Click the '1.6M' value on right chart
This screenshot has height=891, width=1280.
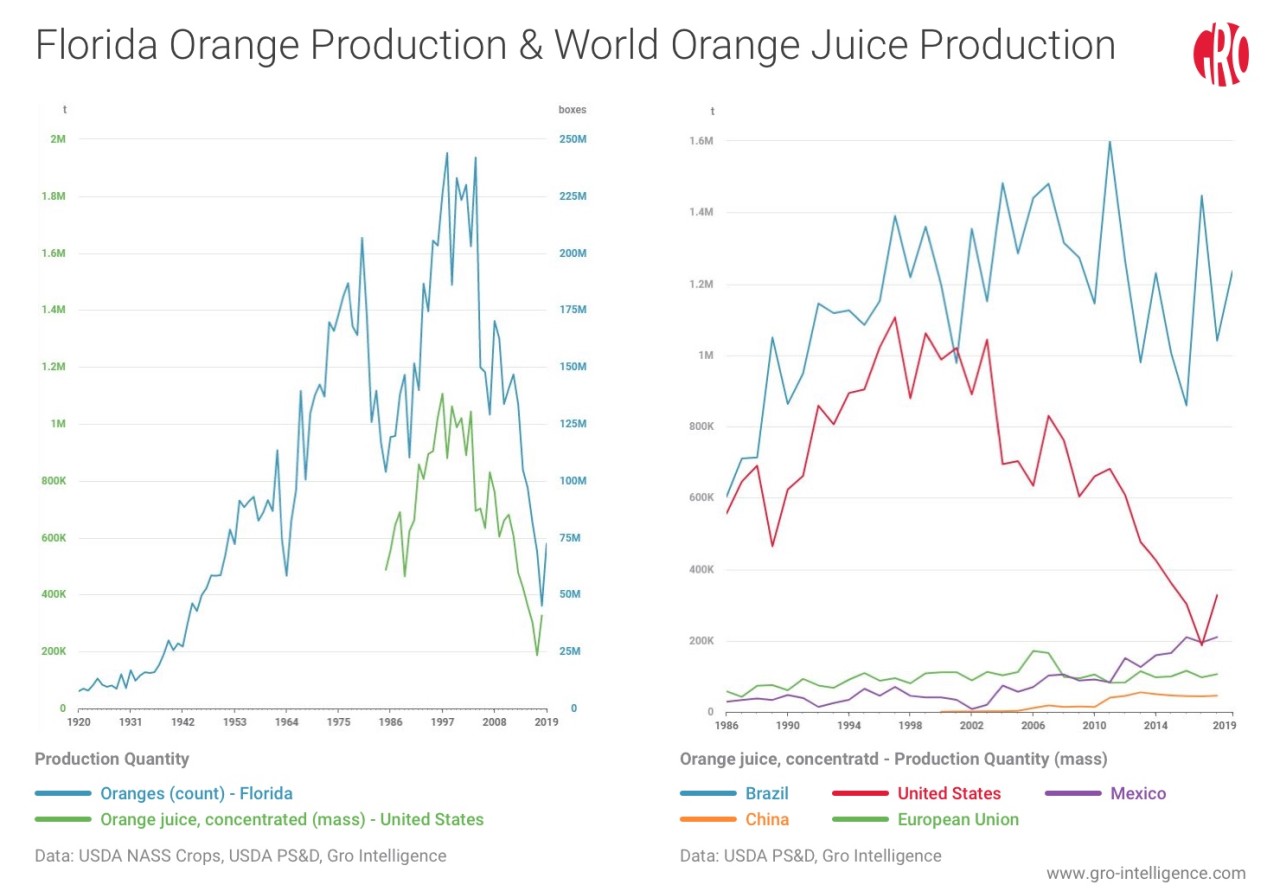[x=700, y=141]
